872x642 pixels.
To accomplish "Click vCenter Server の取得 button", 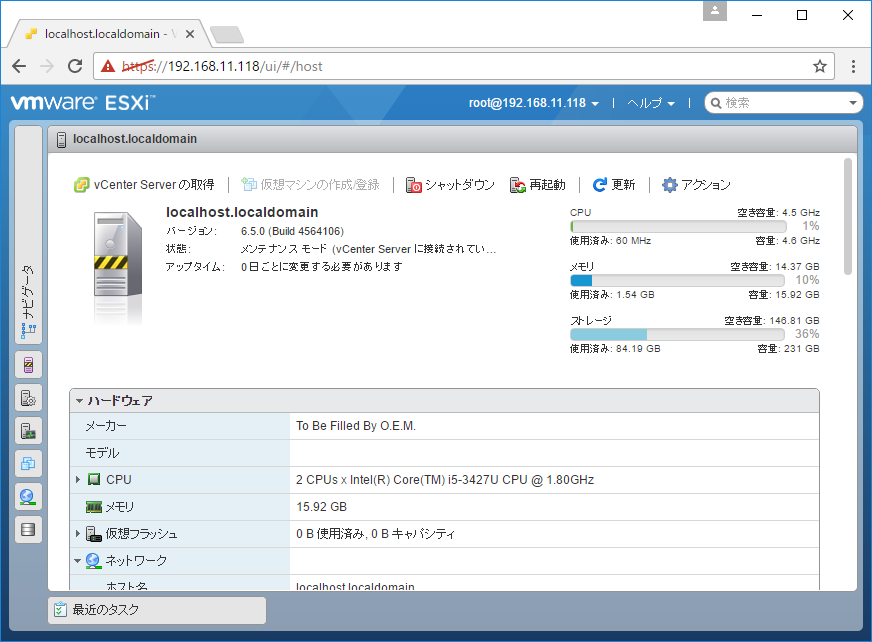I will click(144, 185).
